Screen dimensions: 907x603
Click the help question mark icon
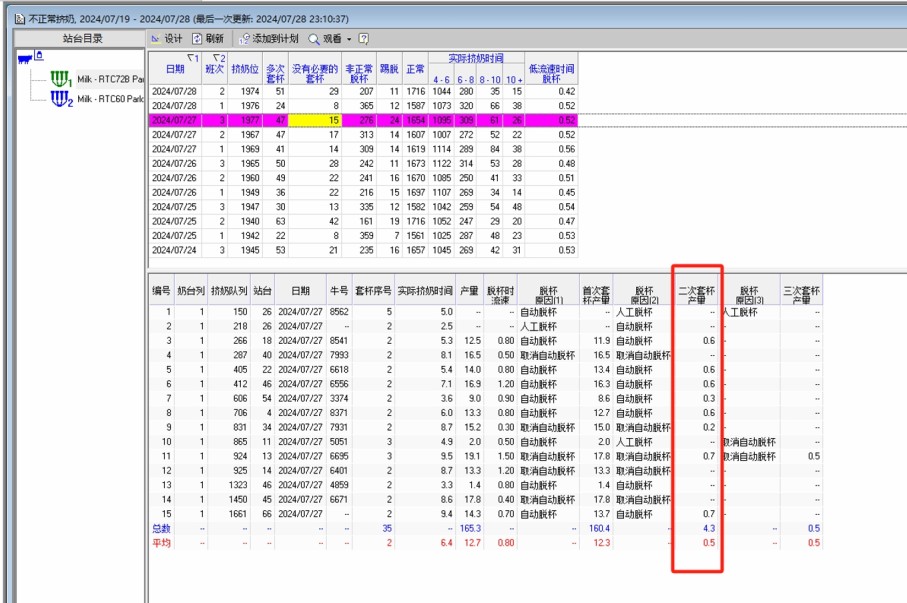click(x=364, y=38)
